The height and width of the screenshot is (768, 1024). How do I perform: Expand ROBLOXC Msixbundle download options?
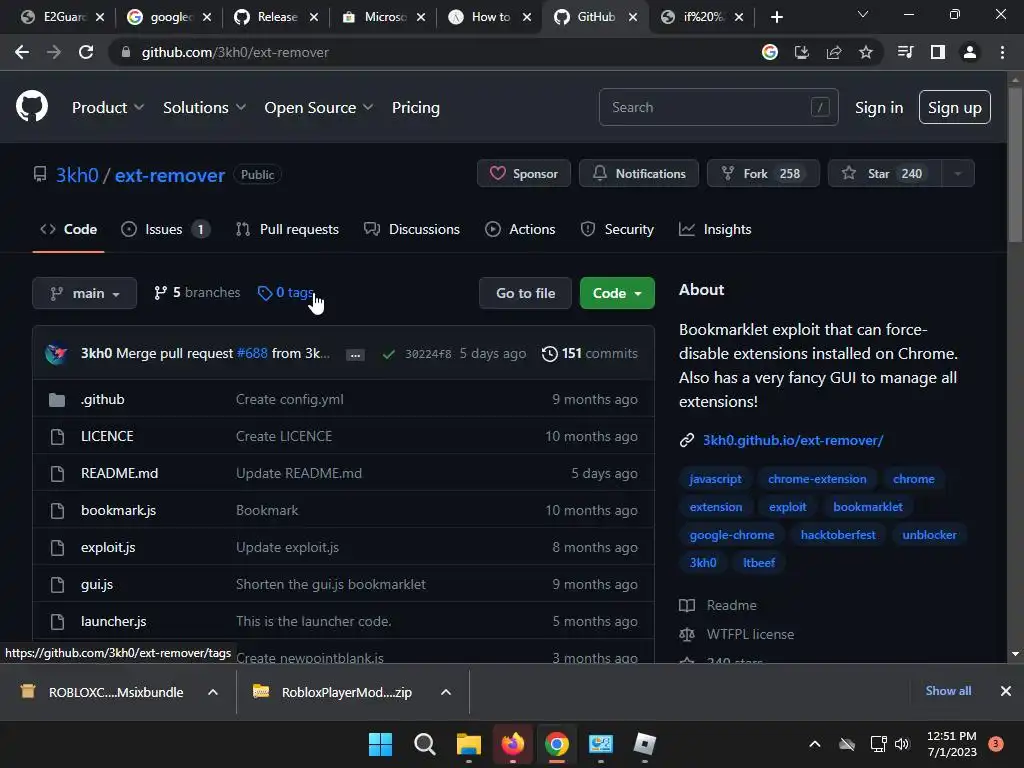tap(213, 692)
